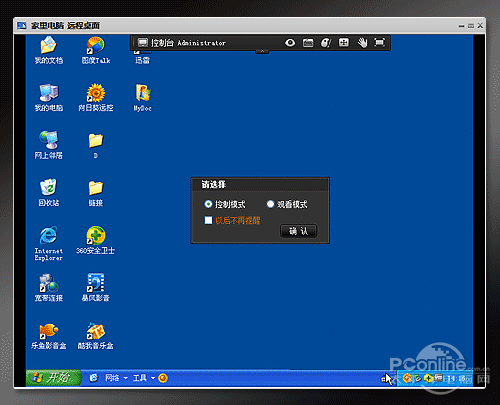Click the eye view icon in control toolbar
500x405 pixels.
click(290, 43)
